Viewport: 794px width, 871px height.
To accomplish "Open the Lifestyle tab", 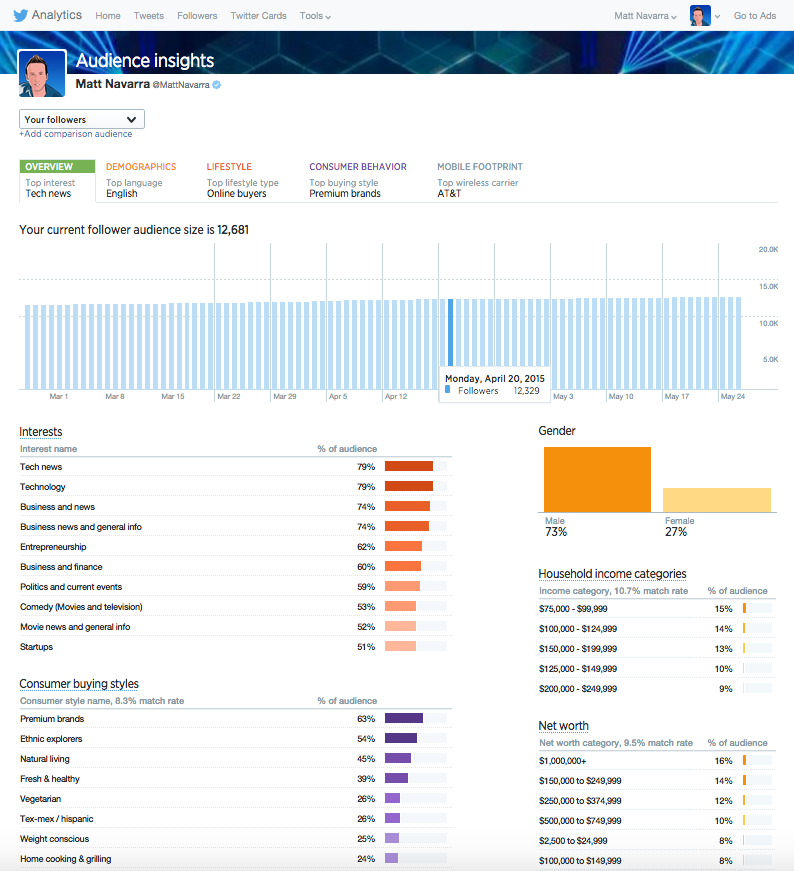I will click(229, 167).
